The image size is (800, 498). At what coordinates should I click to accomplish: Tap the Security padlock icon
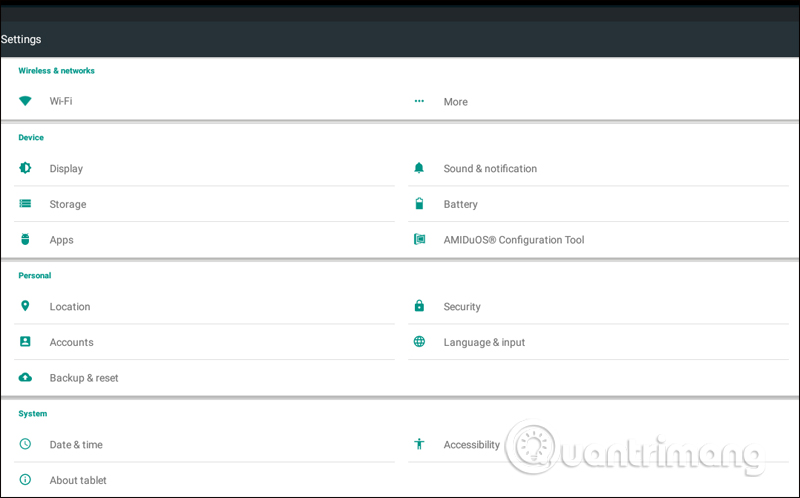420,306
